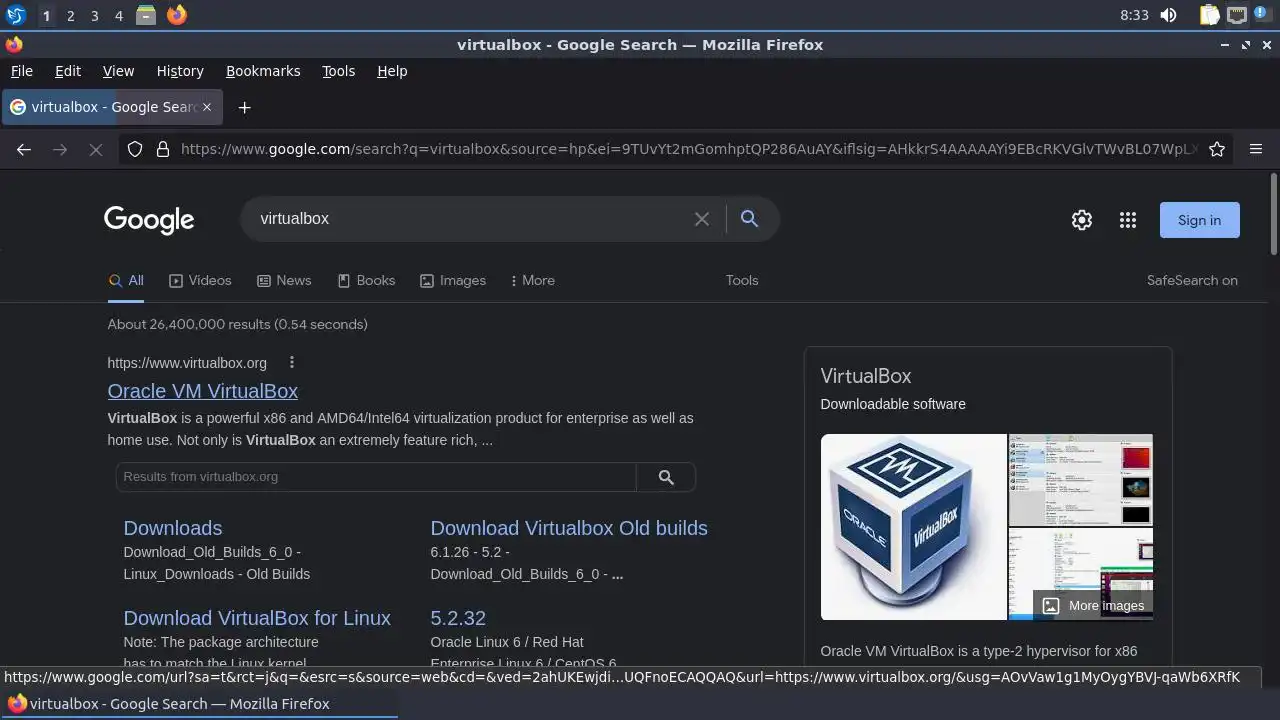Open top-right VirtualBox screenshot thumbnail
Image resolution: width=1280 pixels, height=720 pixels.
pyautogui.click(x=1080, y=480)
